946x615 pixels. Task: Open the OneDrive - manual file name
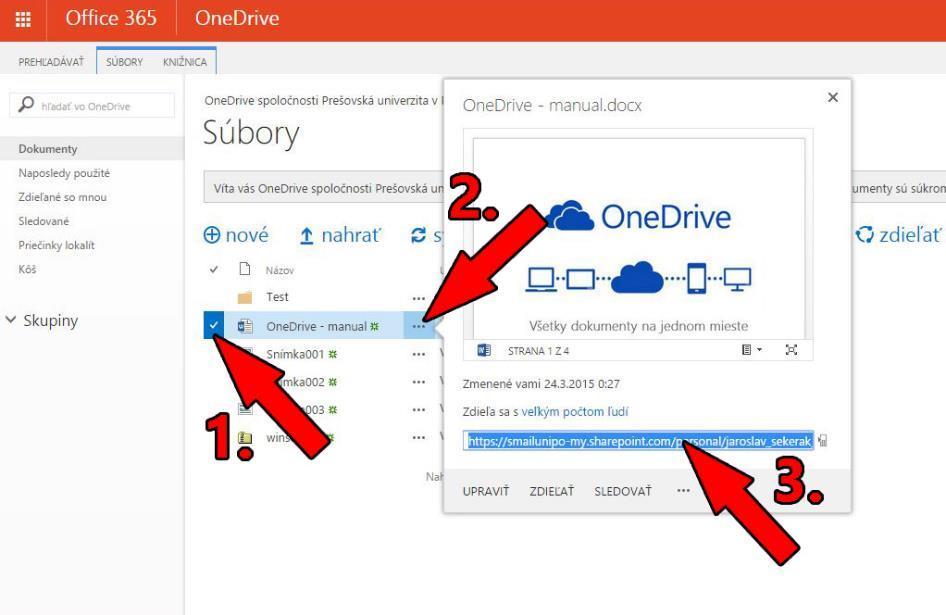coord(316,327)
